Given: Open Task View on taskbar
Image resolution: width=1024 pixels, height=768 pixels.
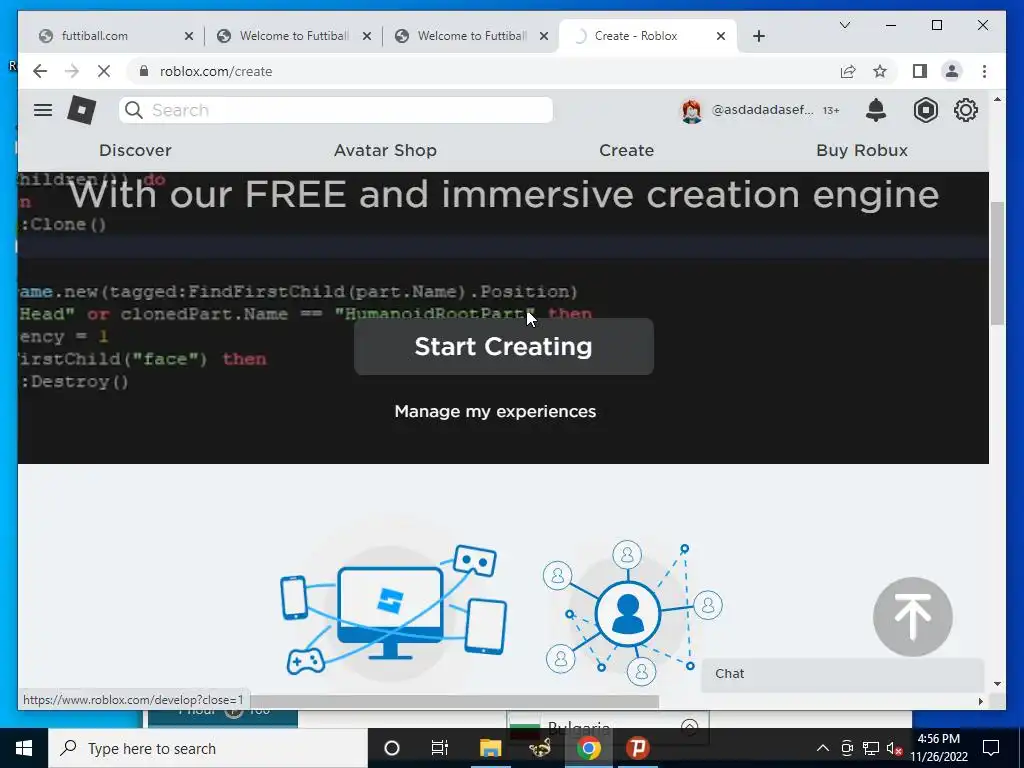Looking at the screenshot, I should coord(440,748).
